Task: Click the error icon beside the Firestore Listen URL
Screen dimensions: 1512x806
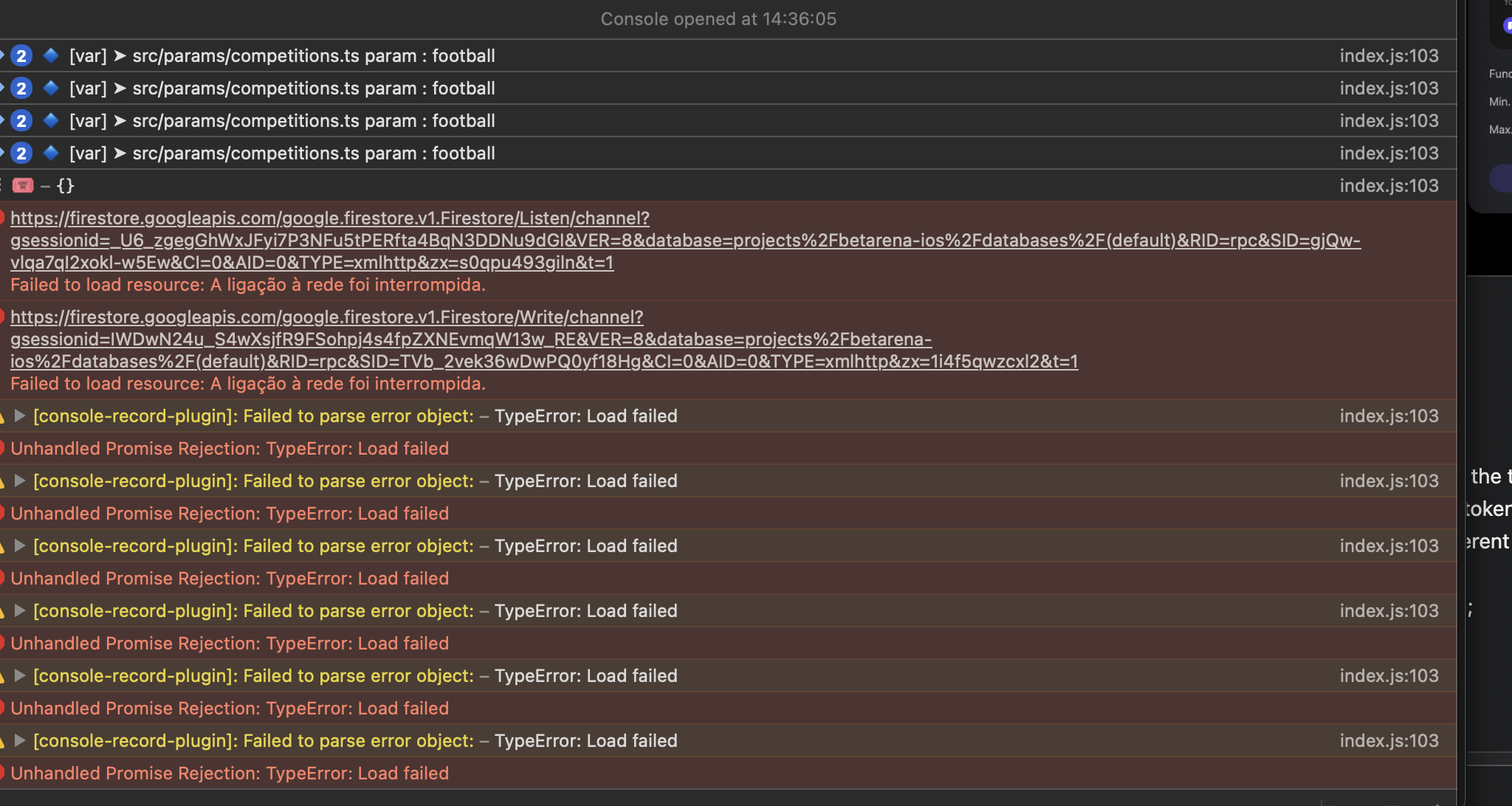Action: [2, 216]
